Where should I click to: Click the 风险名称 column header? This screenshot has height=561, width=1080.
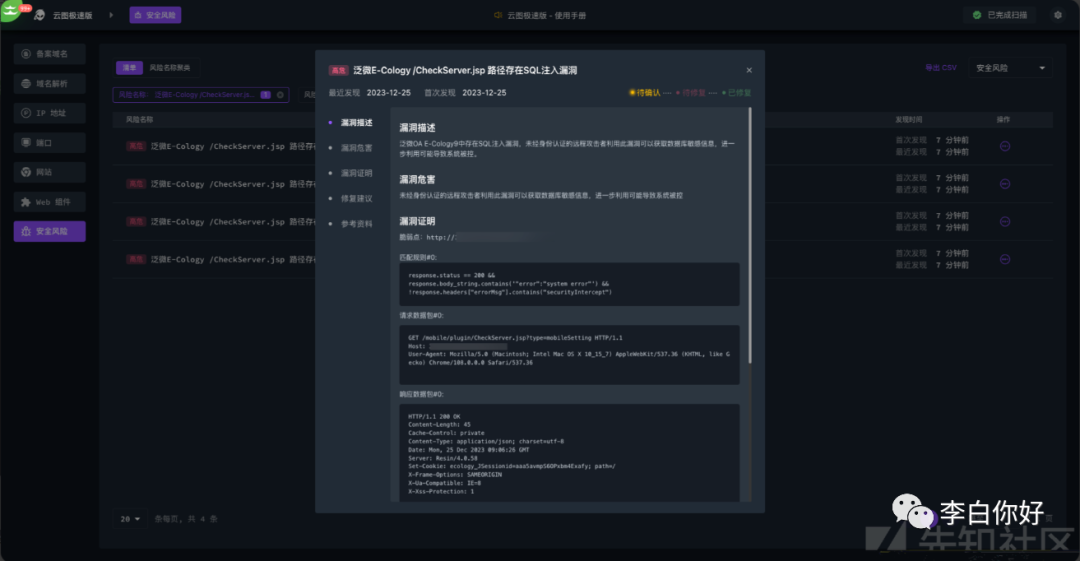(139, 119)
